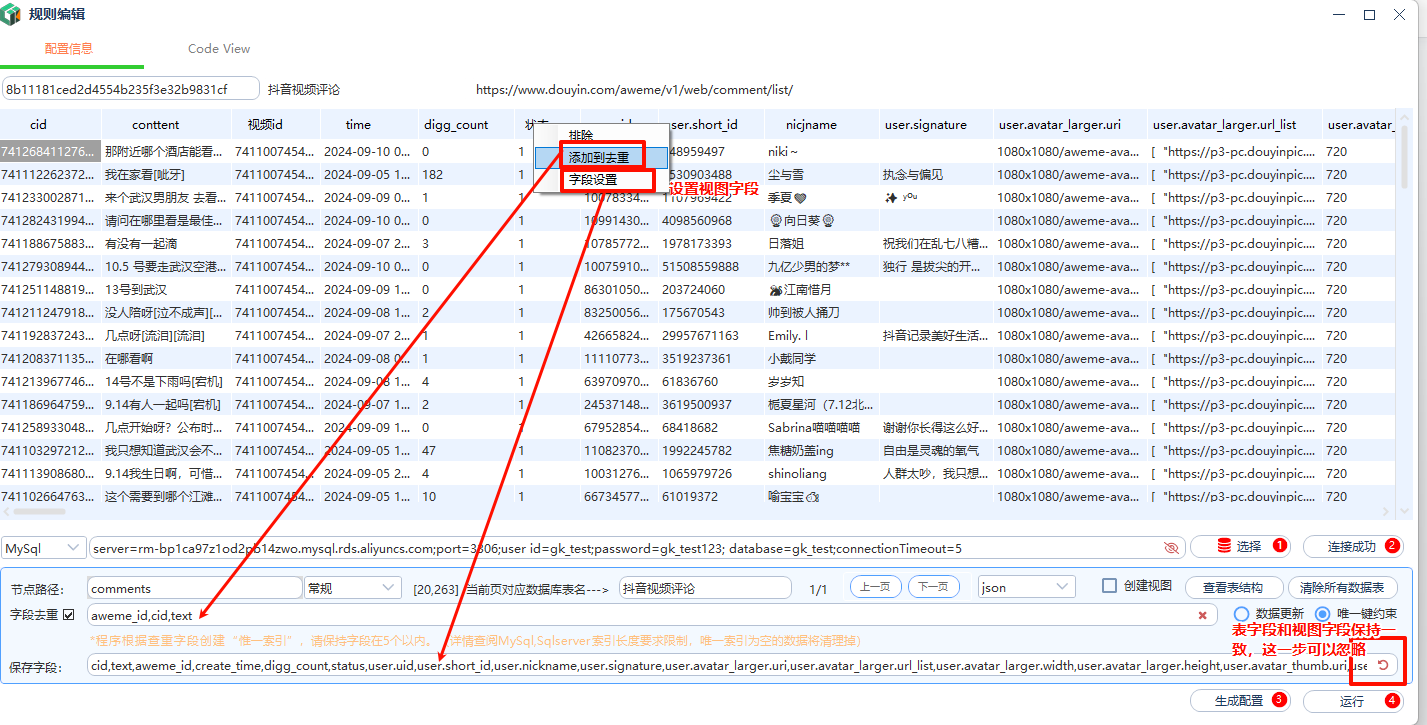Click the 选择 database button
Screen dimensions: 1427x725
1239,547
